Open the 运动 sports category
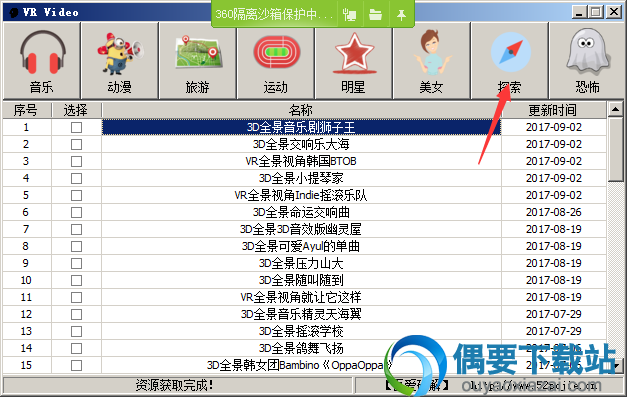Image resolution: width=627 pixels, height=397 pixels. pyautogui.click(x=276, y=60)
